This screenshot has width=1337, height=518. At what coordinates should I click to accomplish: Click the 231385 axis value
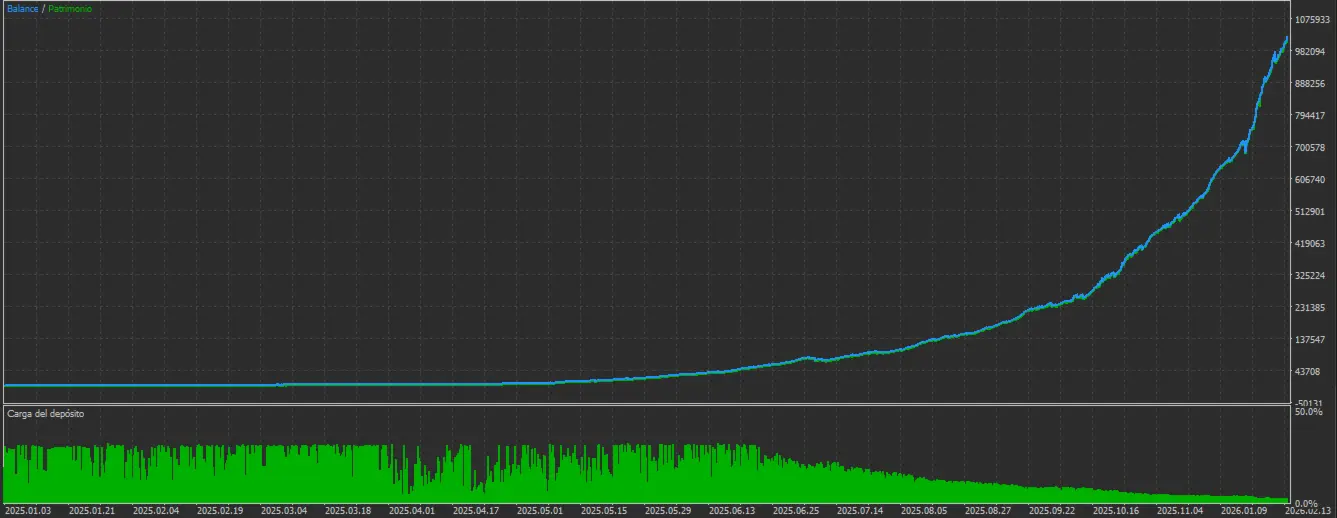click(1311, 308)
